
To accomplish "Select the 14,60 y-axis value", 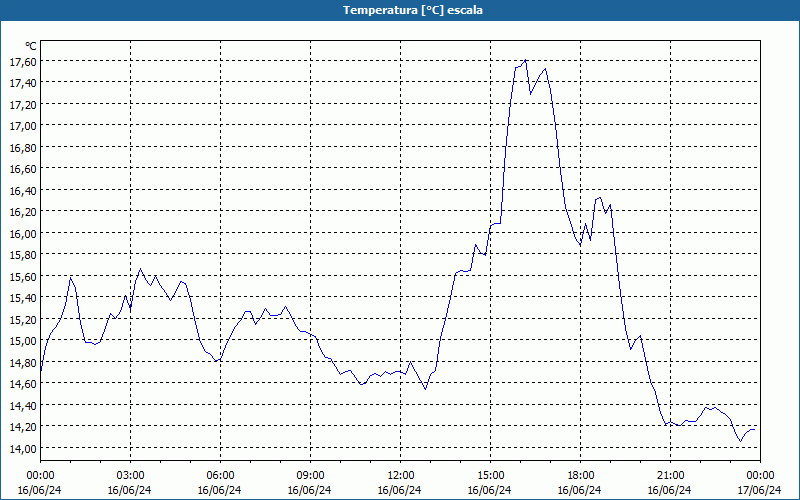I will click(23, 384).
